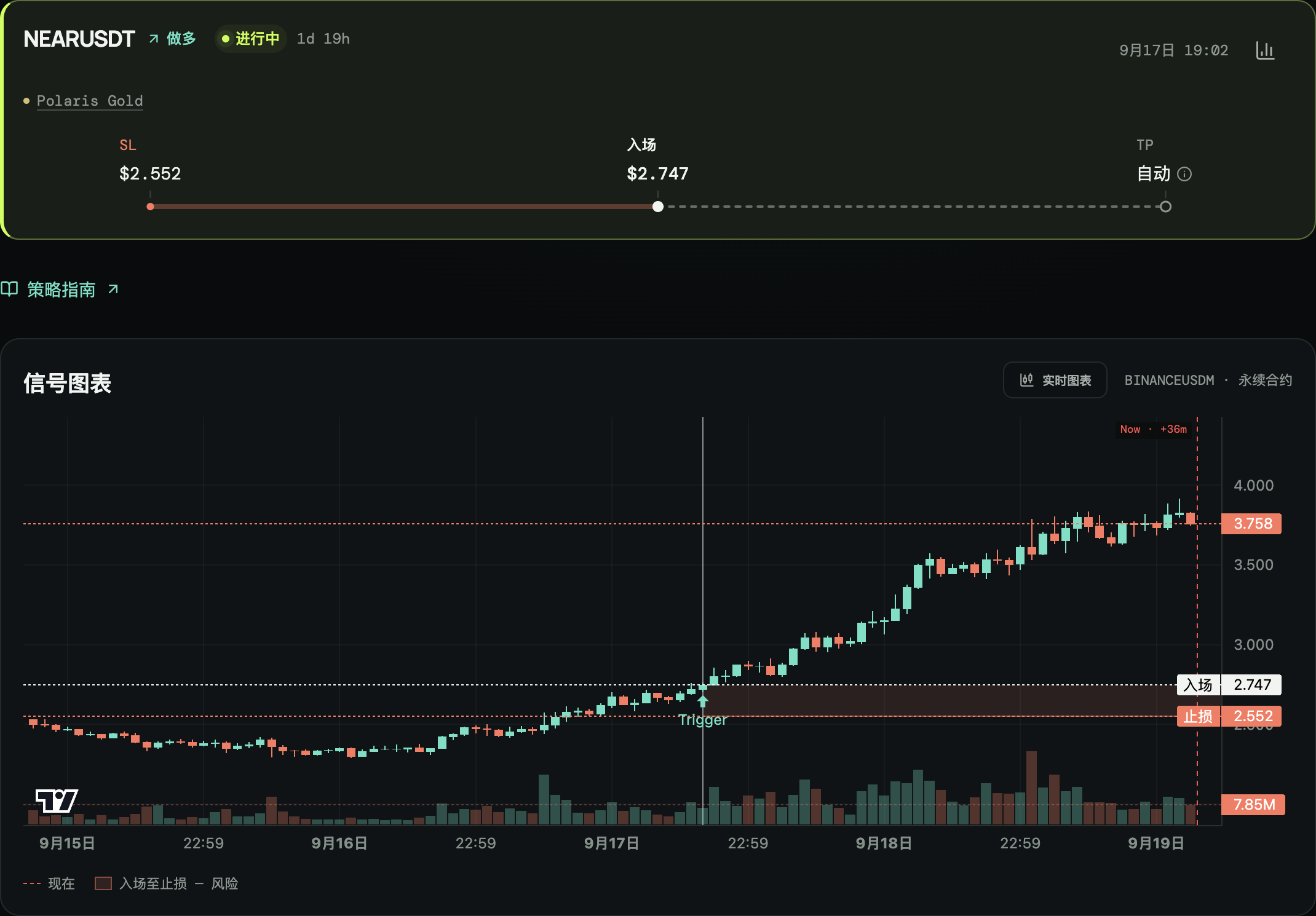Click the 1d 19h duration text
1316x916 pixels.
point(323,39)
